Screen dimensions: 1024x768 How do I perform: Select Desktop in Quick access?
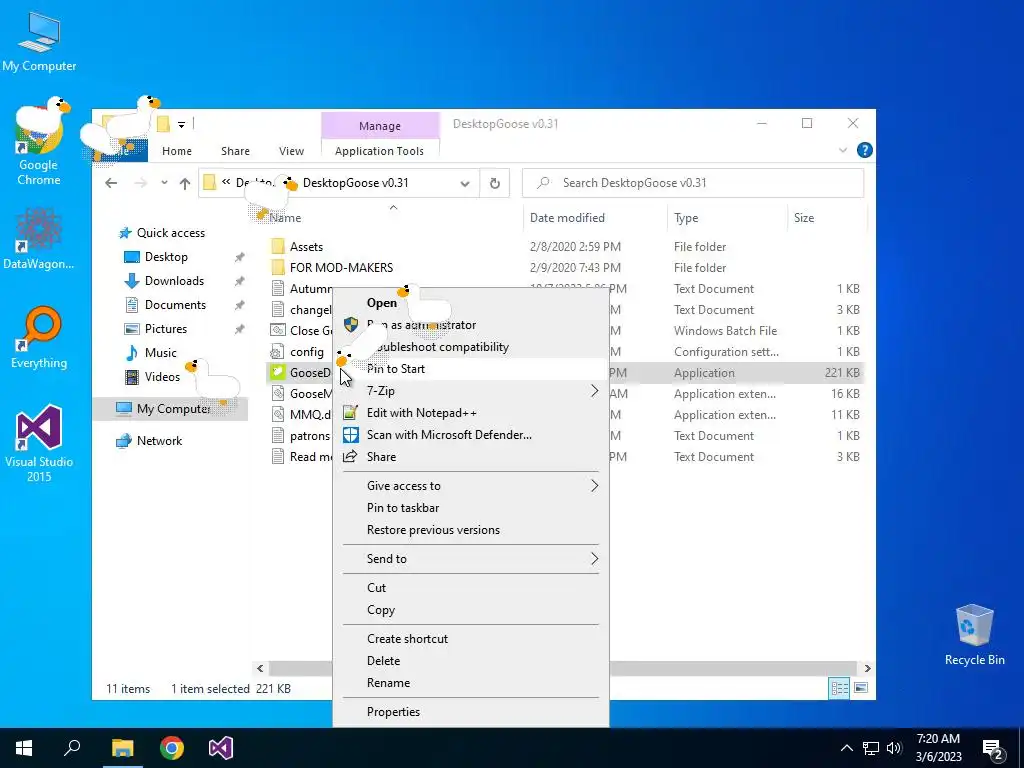(166, 257)
